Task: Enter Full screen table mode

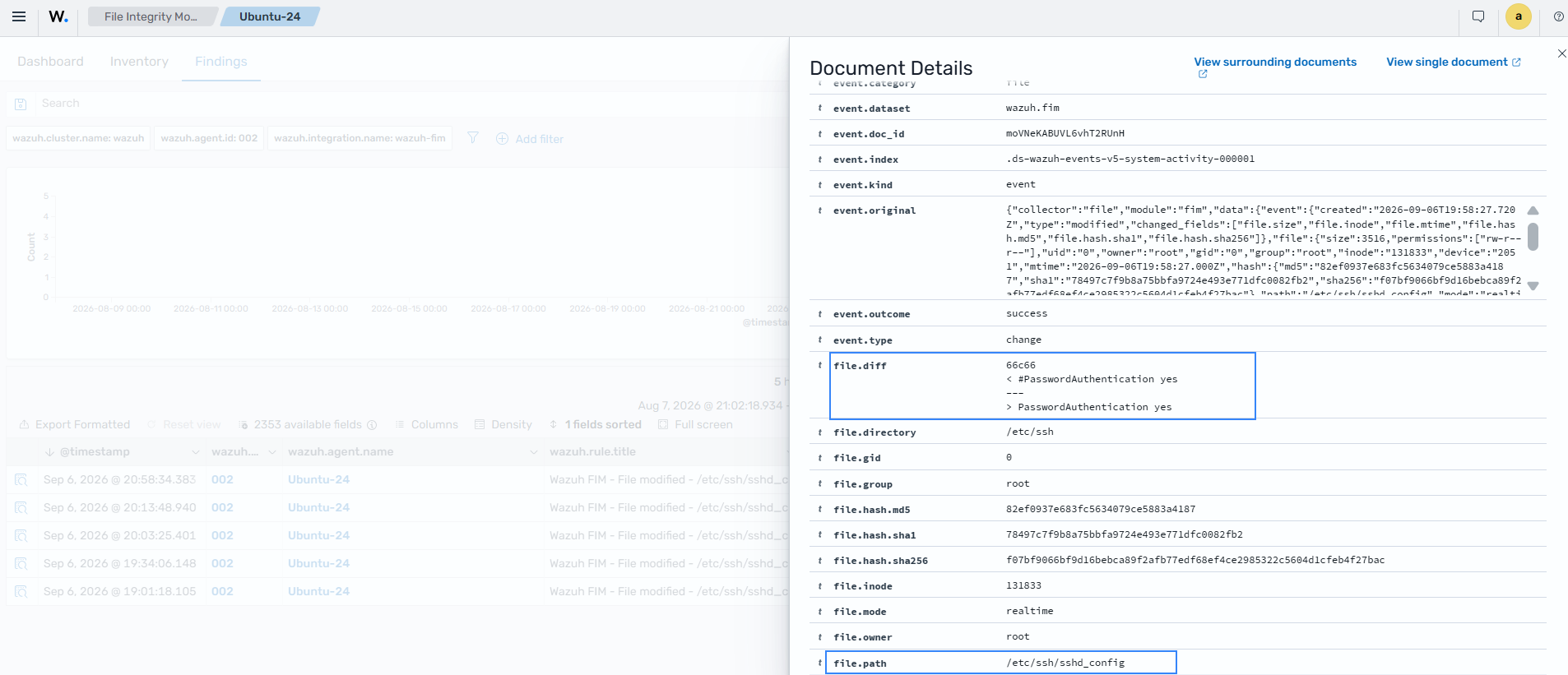Action: point(695,425)
